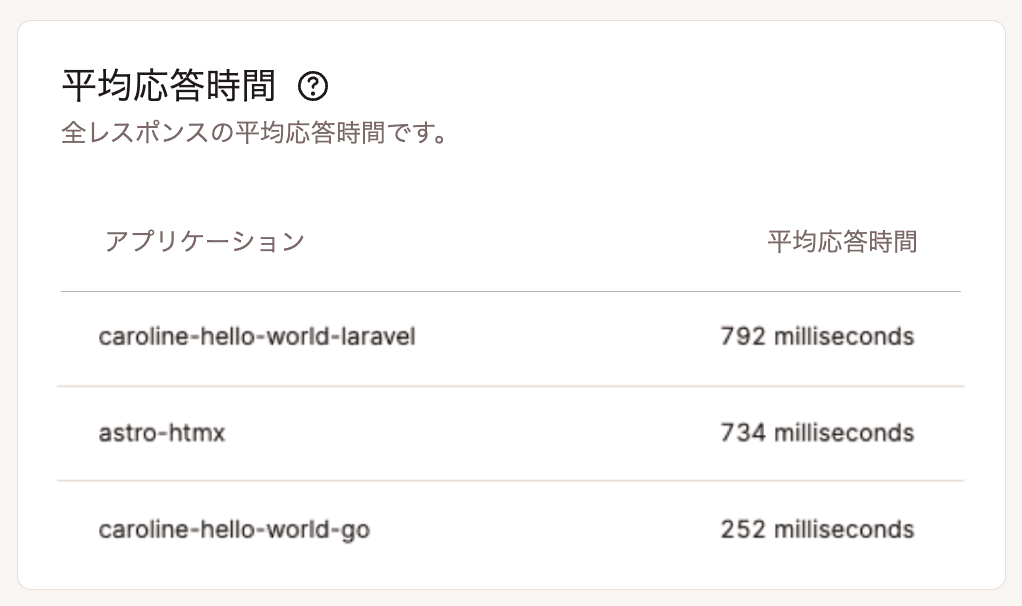Viewport: 1022px width, 606px height.
Task: Select the number 792 in laravel row
Action: [743, 336]
